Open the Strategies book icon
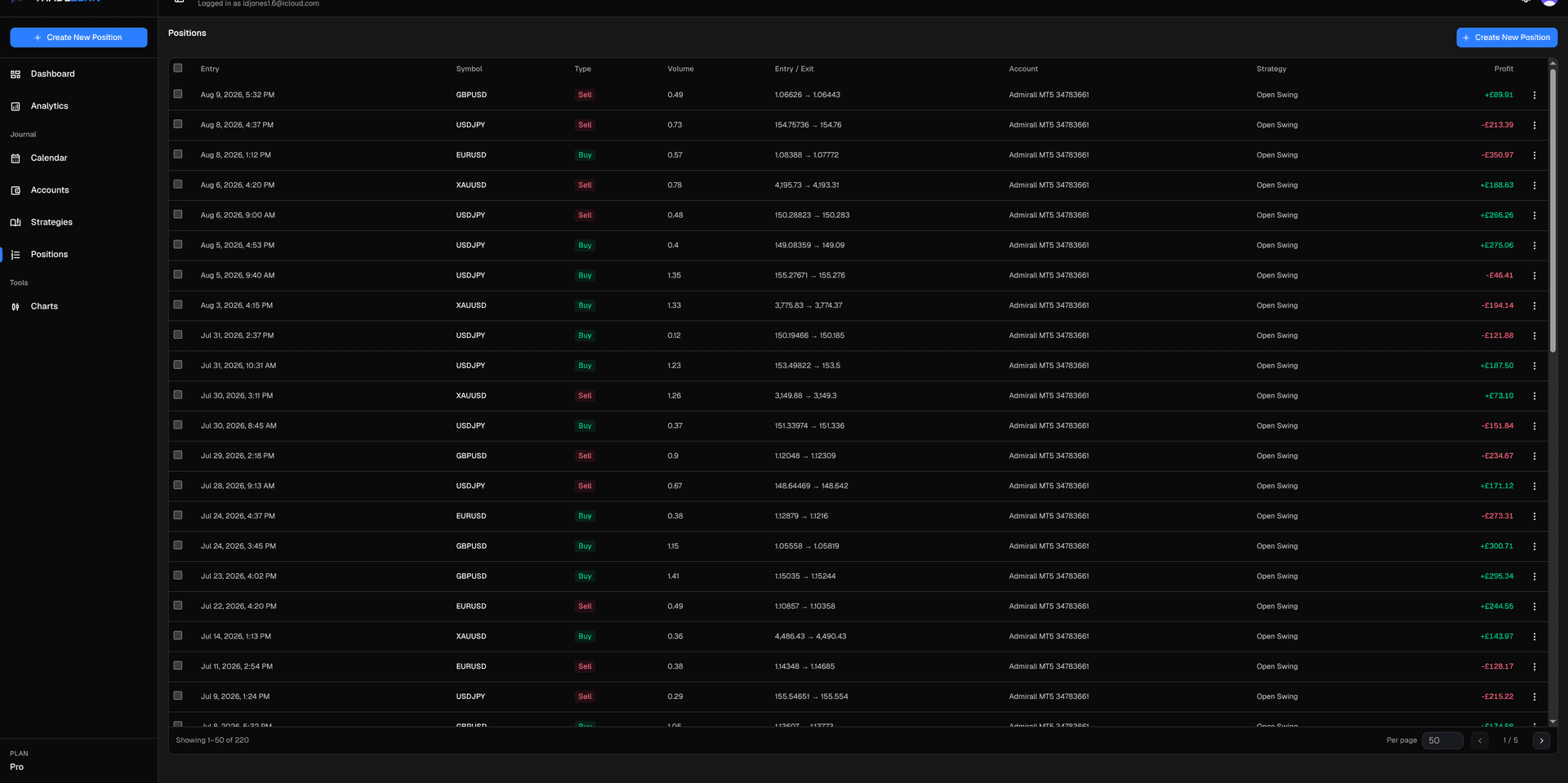This screenshot has width=1568, height=783. (x=16, y=222)
